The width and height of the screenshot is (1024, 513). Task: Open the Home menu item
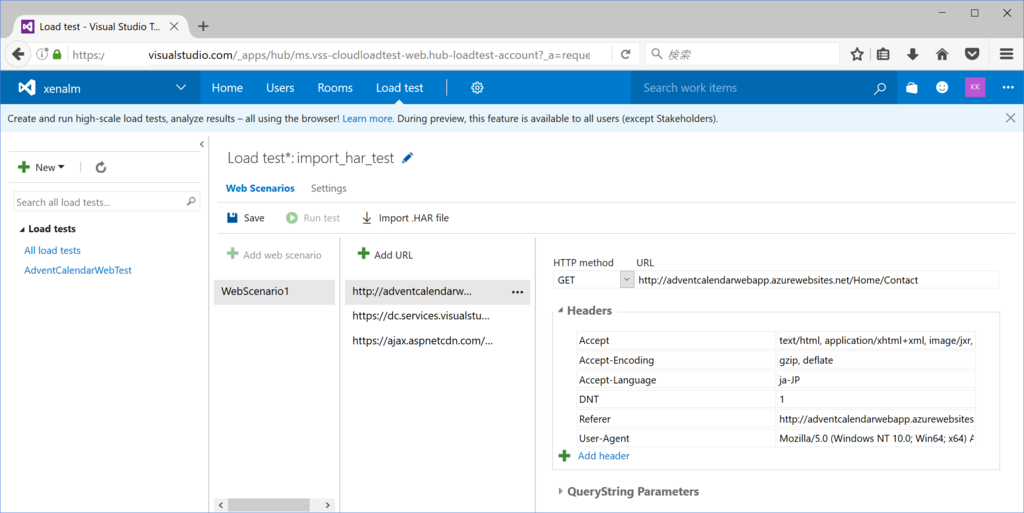click(227, 87)
